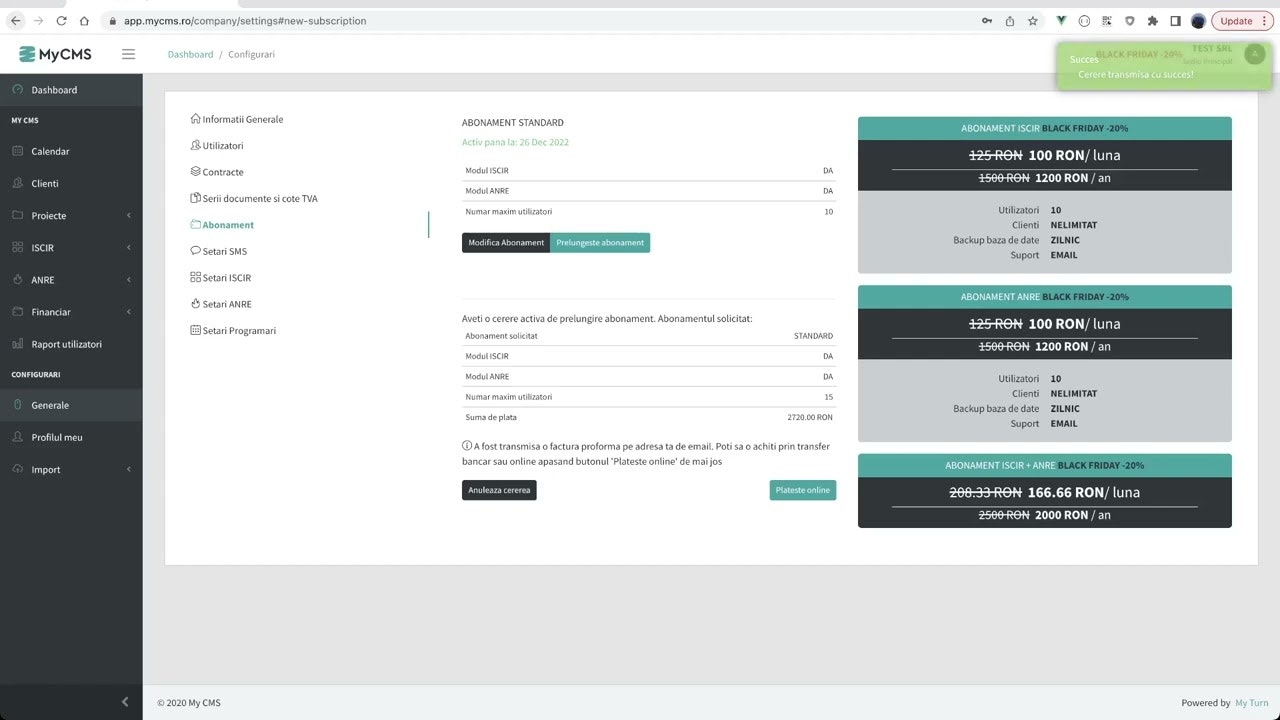Image resolution: width=1280 pixels, height=720 pixels.
Task: Click the Modifica Abonament button
Action: (x=506, y=243)
